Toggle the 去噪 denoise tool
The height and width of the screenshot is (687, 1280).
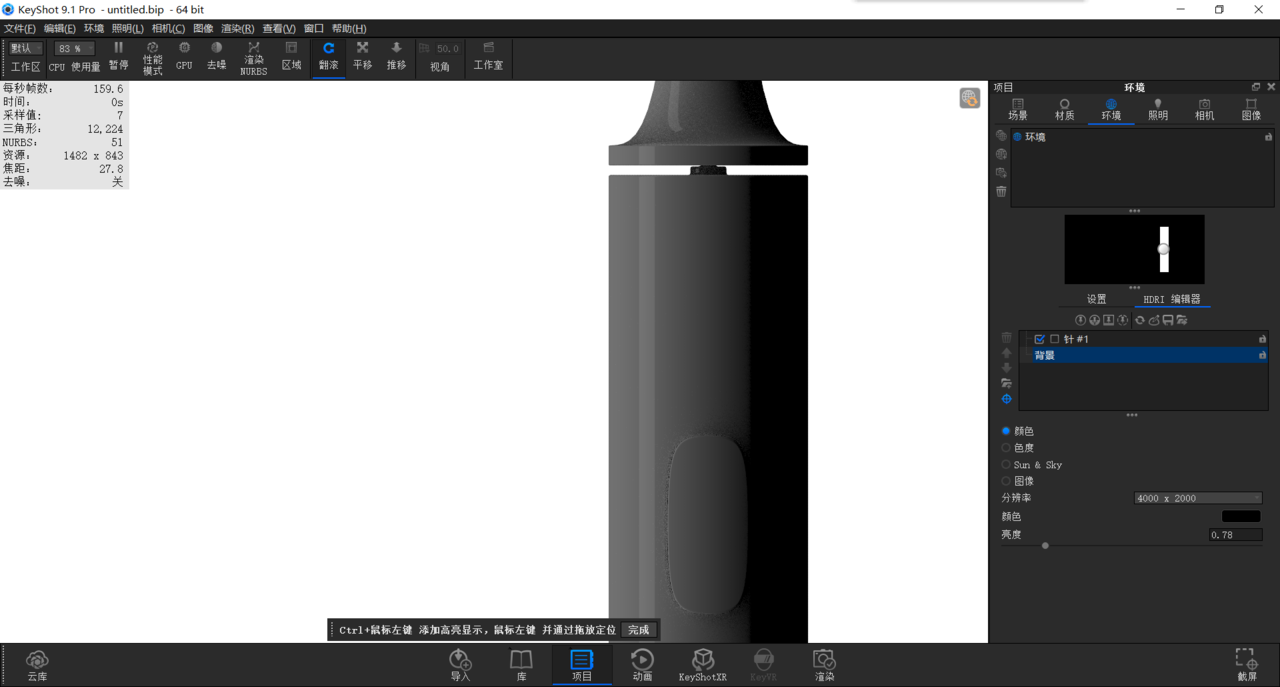(x=216, y=56)
